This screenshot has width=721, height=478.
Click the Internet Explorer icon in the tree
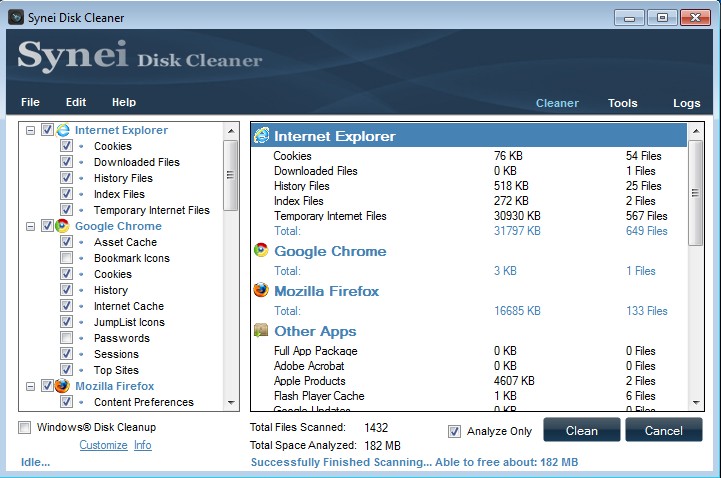point(63,130)
